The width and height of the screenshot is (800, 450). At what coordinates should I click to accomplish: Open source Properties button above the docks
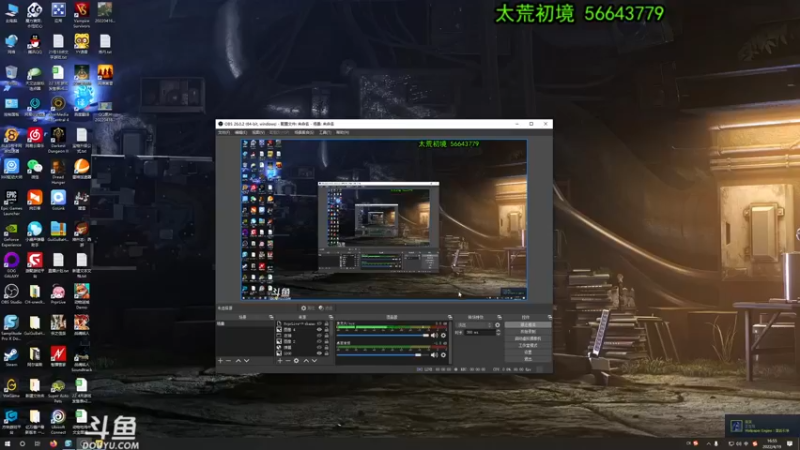click(x=308, y=308)
